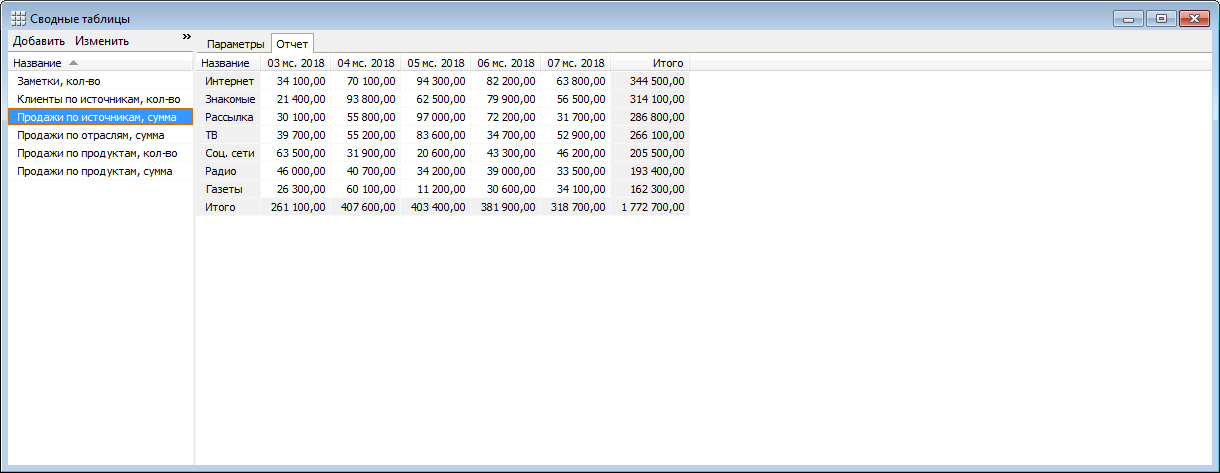The image size is (1220, 473).
Task: Minimize the Сводные таблицы window
Action: [1131, 18]
